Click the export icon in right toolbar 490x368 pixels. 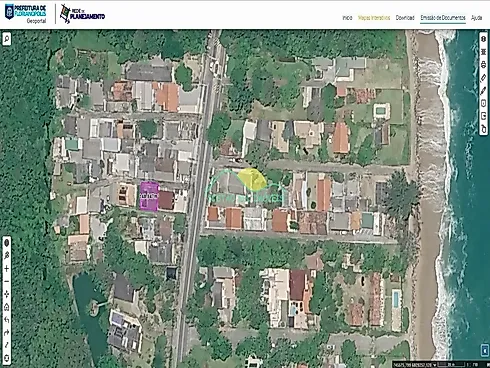(483, 116)
